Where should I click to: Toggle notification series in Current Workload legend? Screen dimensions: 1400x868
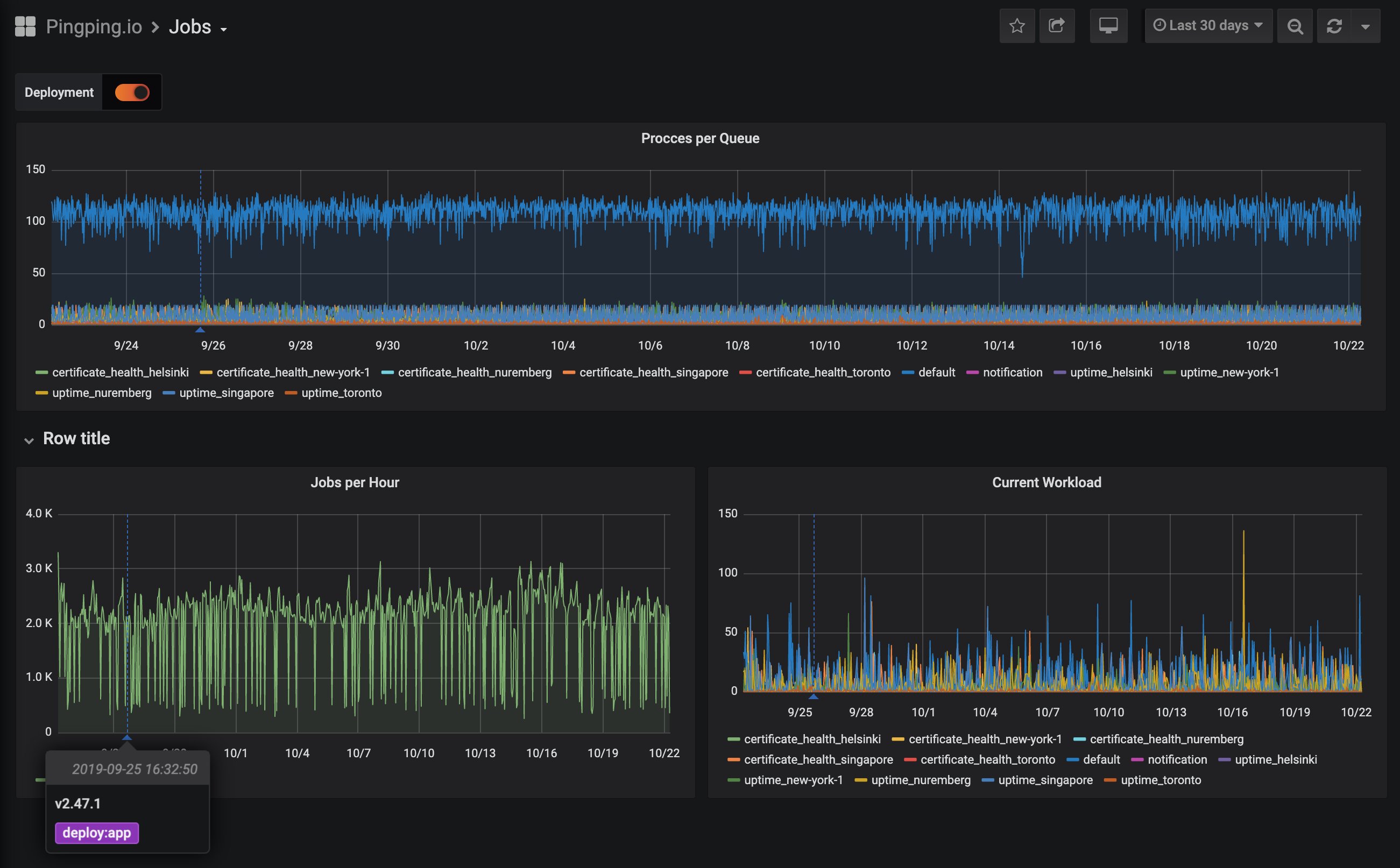(1177, 759)
